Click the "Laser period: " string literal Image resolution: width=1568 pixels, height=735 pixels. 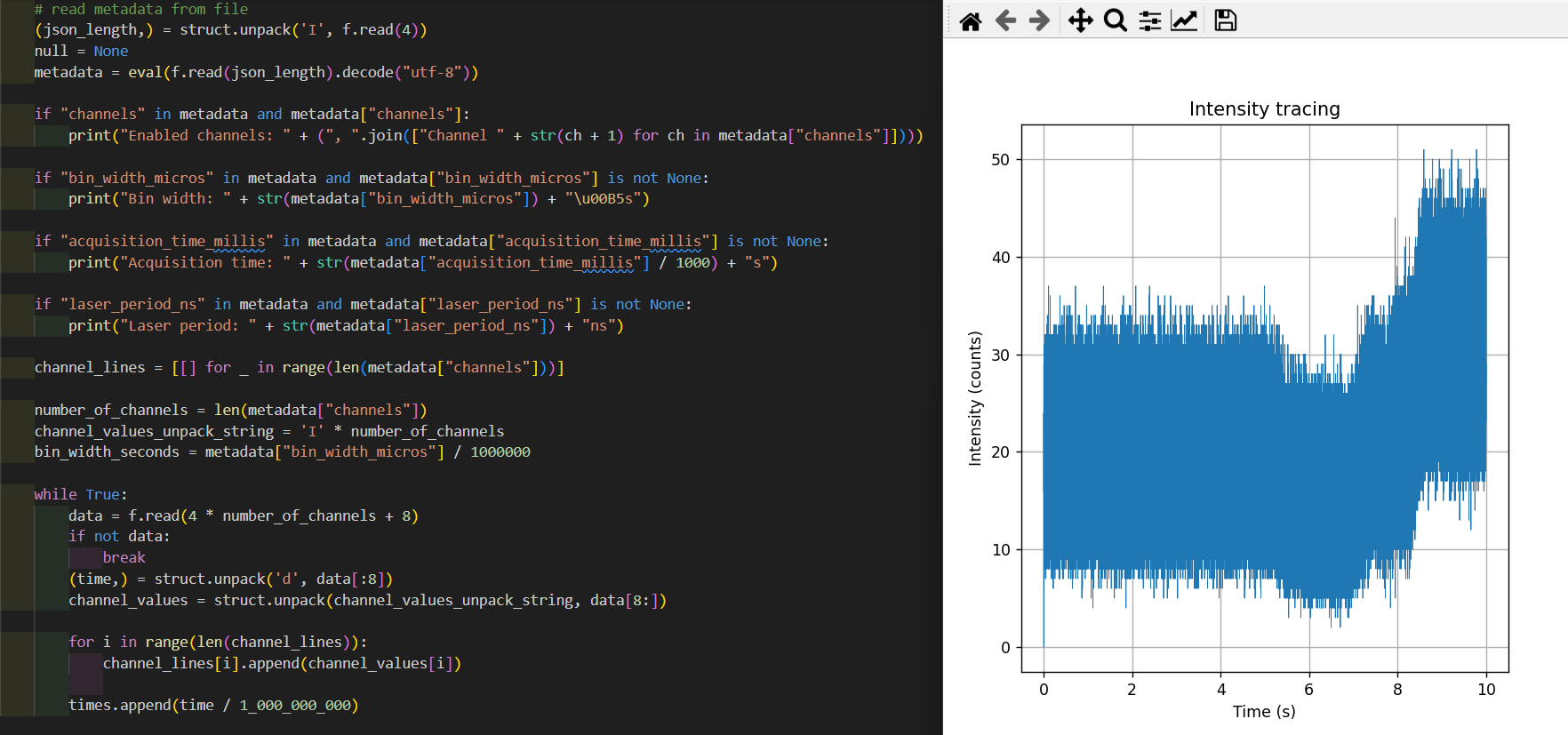pyautogui.click(x=188, y=325)
